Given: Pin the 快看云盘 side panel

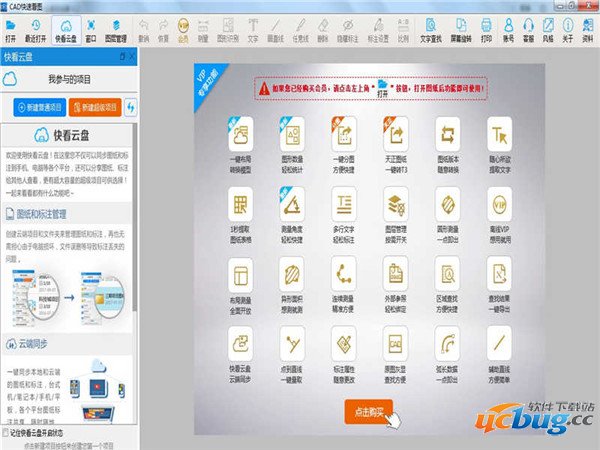Looking at the screenshot, I should pyautogui.click(x=122, y=57).
